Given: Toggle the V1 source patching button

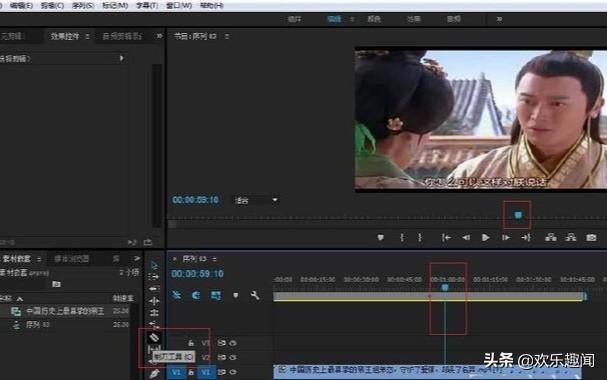Looking at the screenshot, I should tap(176, 372).
